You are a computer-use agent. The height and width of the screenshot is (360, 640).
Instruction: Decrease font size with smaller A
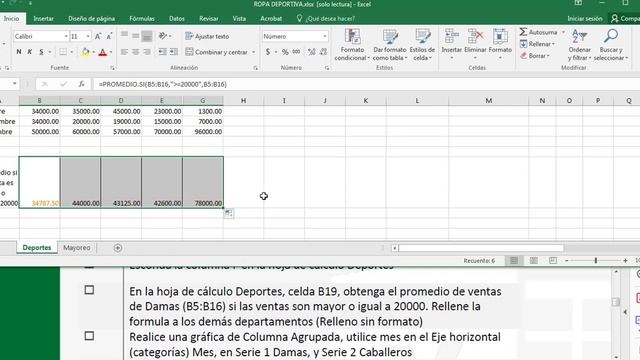(109, 36)
